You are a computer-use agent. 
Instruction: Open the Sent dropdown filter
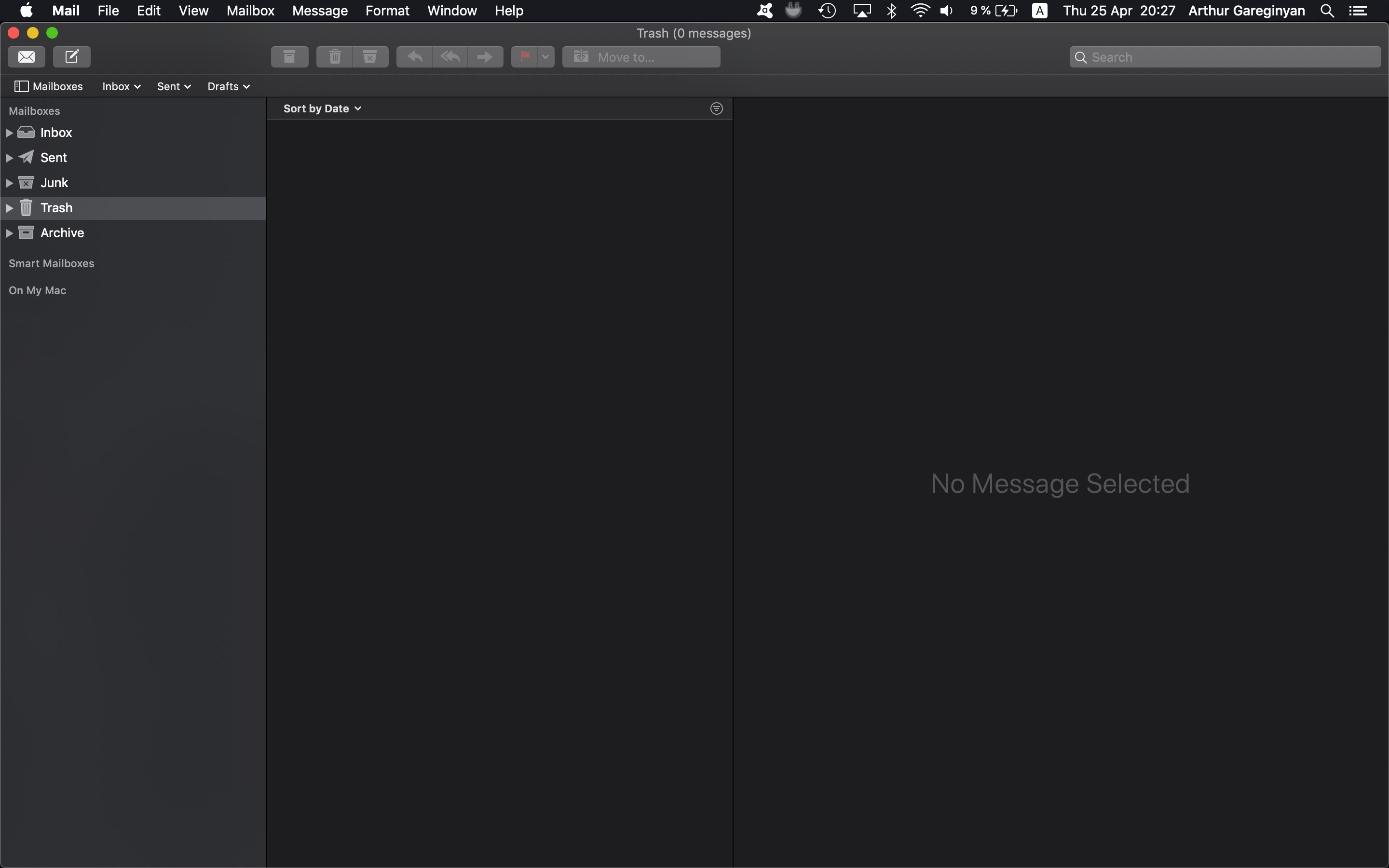(174, 86)
